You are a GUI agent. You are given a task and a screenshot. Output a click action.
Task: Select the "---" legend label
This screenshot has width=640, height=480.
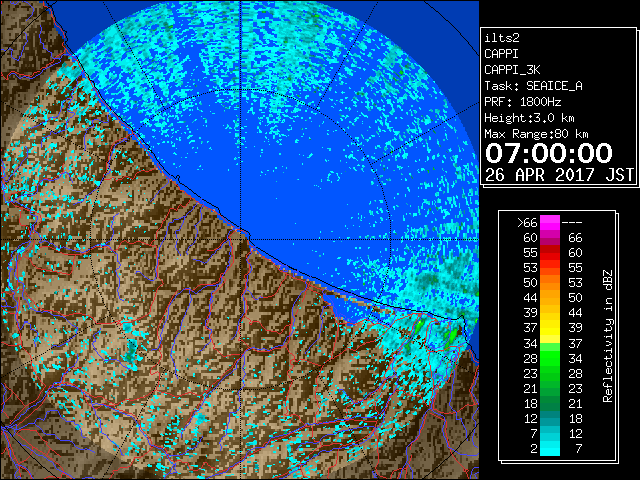point(572,223)
